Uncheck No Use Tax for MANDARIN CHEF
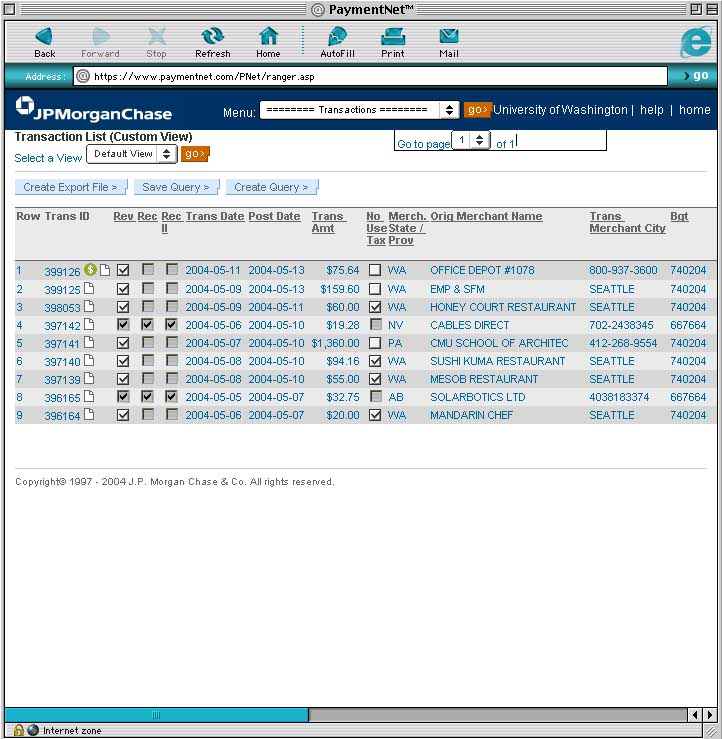 [x=375, y=415]
